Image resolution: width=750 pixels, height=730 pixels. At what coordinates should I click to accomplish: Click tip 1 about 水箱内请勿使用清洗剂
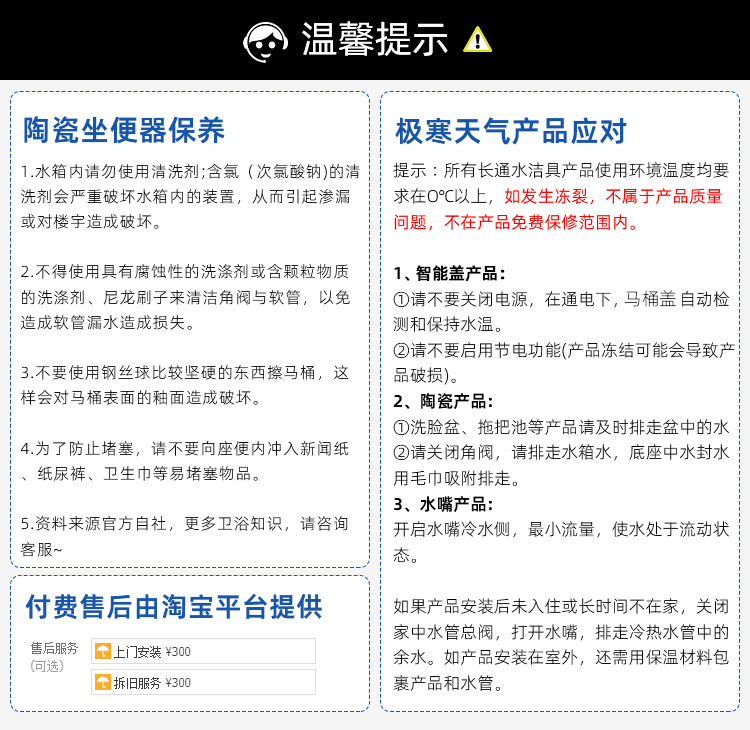190,195
